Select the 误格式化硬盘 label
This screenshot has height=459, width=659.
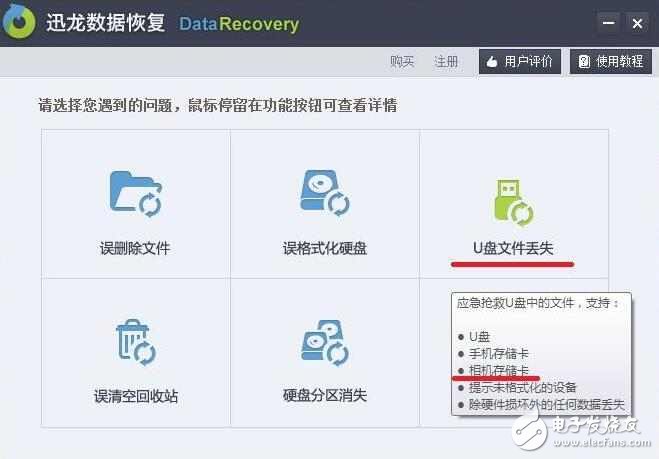325,248
